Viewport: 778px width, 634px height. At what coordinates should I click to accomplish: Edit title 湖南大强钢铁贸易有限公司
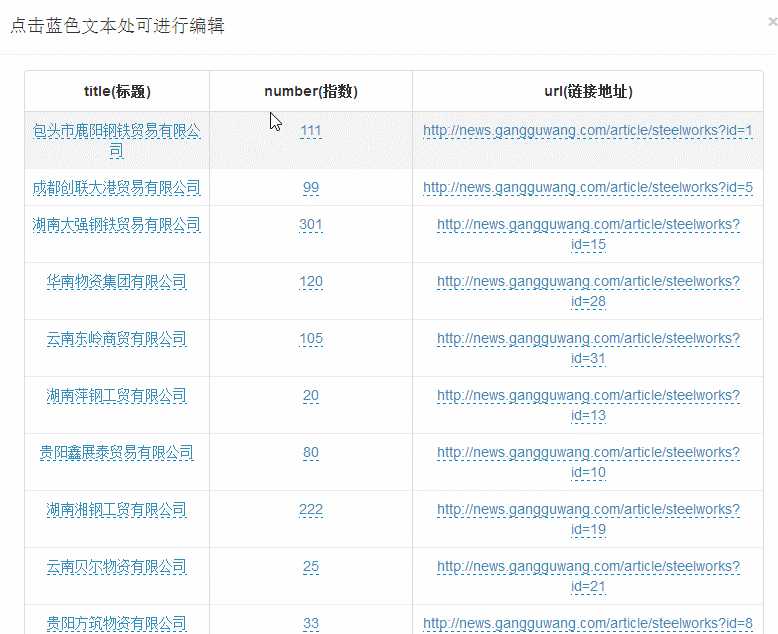pyautogui.click(x=117, y=225)
